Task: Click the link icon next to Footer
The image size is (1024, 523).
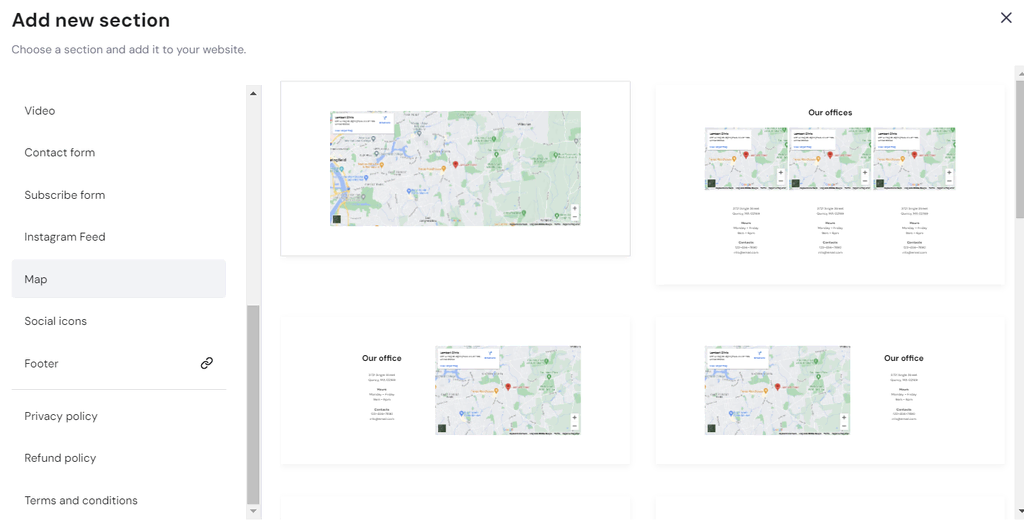Action: (206, 363)
